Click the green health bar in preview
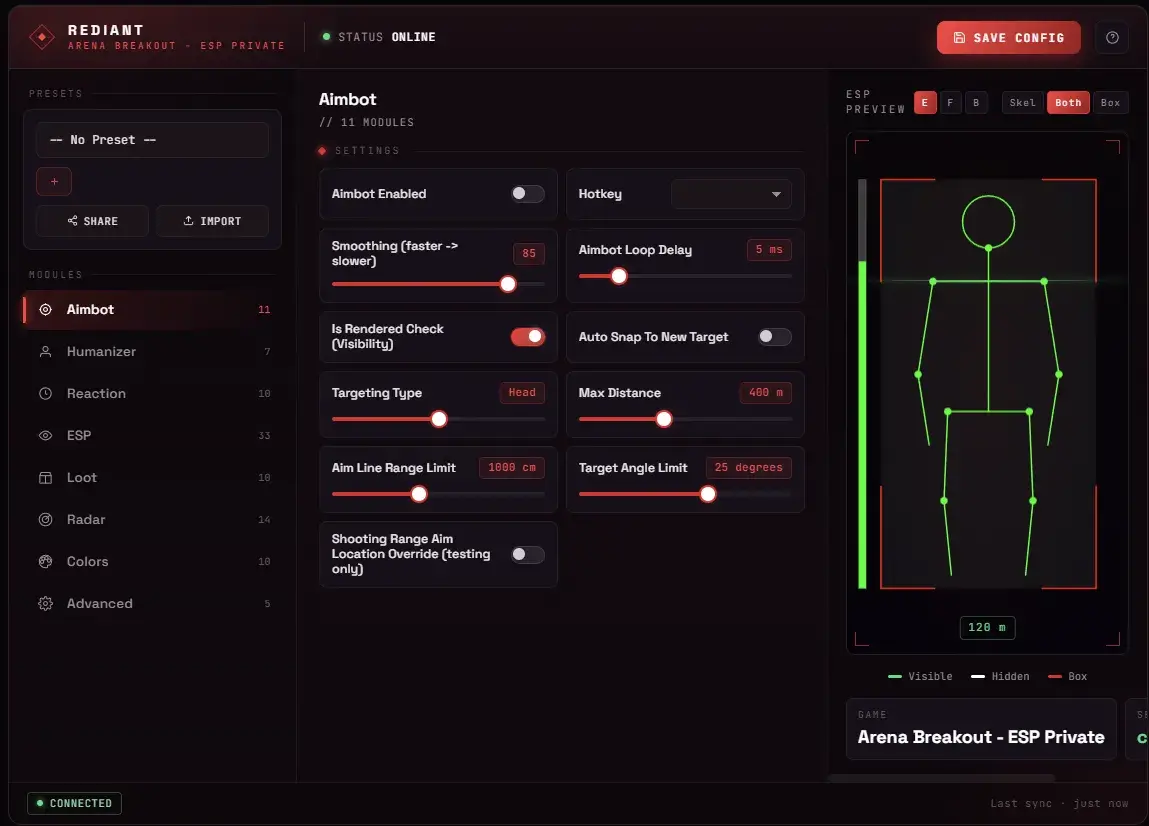The image size is (1149, 826). 862,424
